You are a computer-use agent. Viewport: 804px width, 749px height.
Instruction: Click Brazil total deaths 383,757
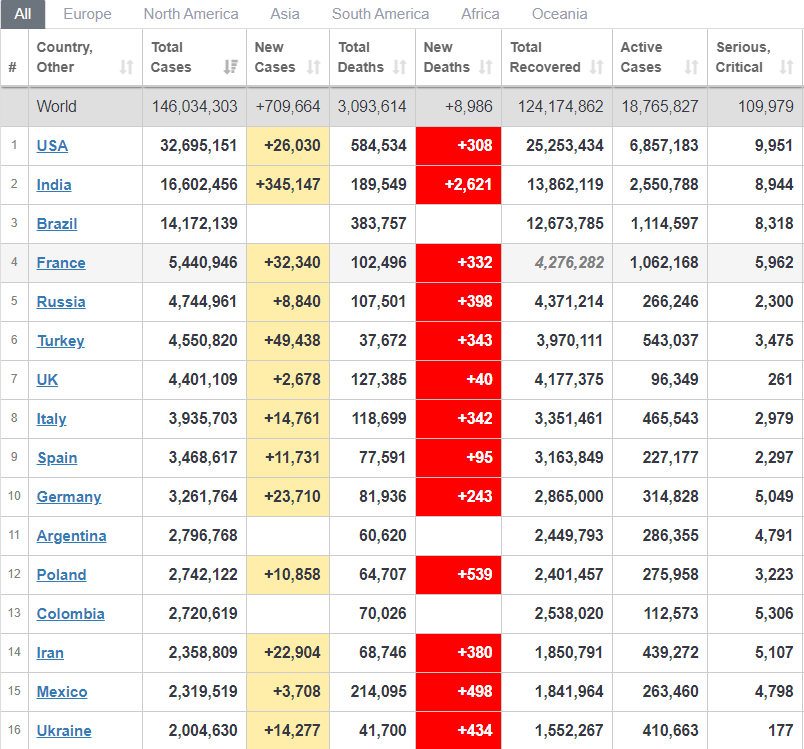click(378, 224)
